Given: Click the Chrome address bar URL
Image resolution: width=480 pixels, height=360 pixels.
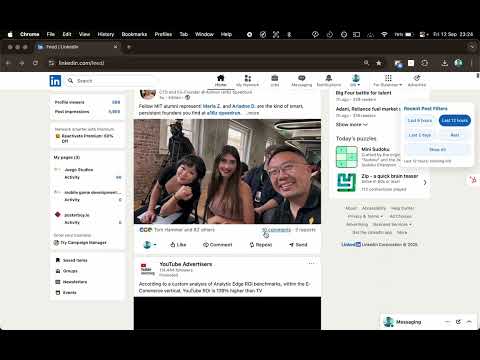Looking at the screenshot, I should (81, 63).
